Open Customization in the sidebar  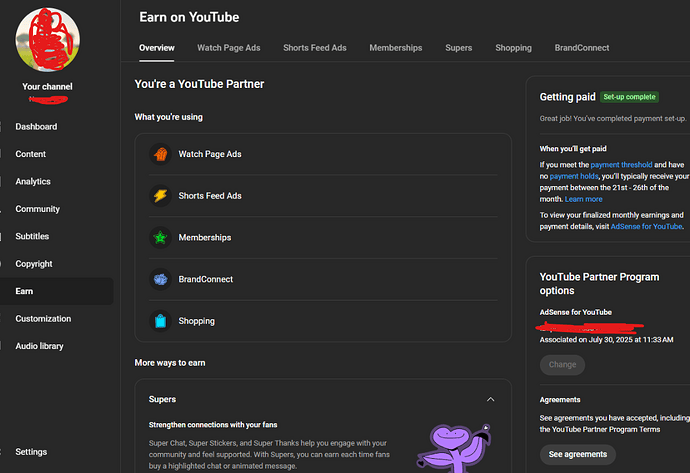point(43,319)
